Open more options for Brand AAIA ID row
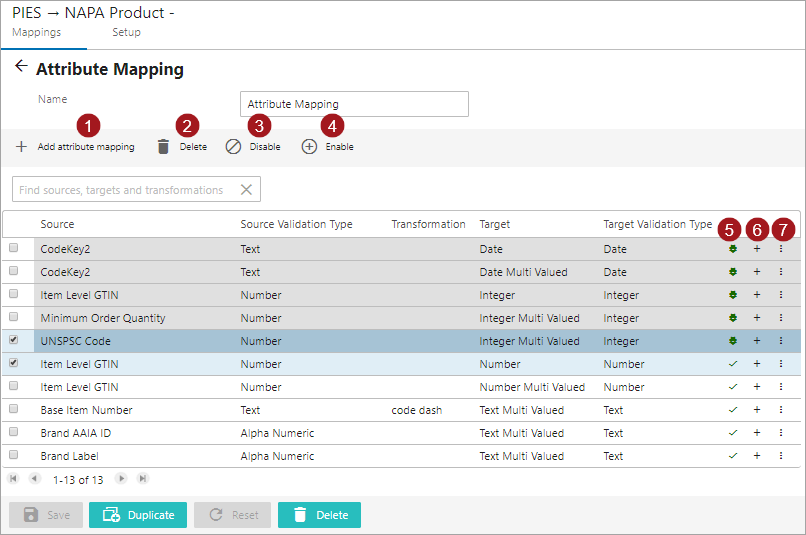 coord(781,433)
